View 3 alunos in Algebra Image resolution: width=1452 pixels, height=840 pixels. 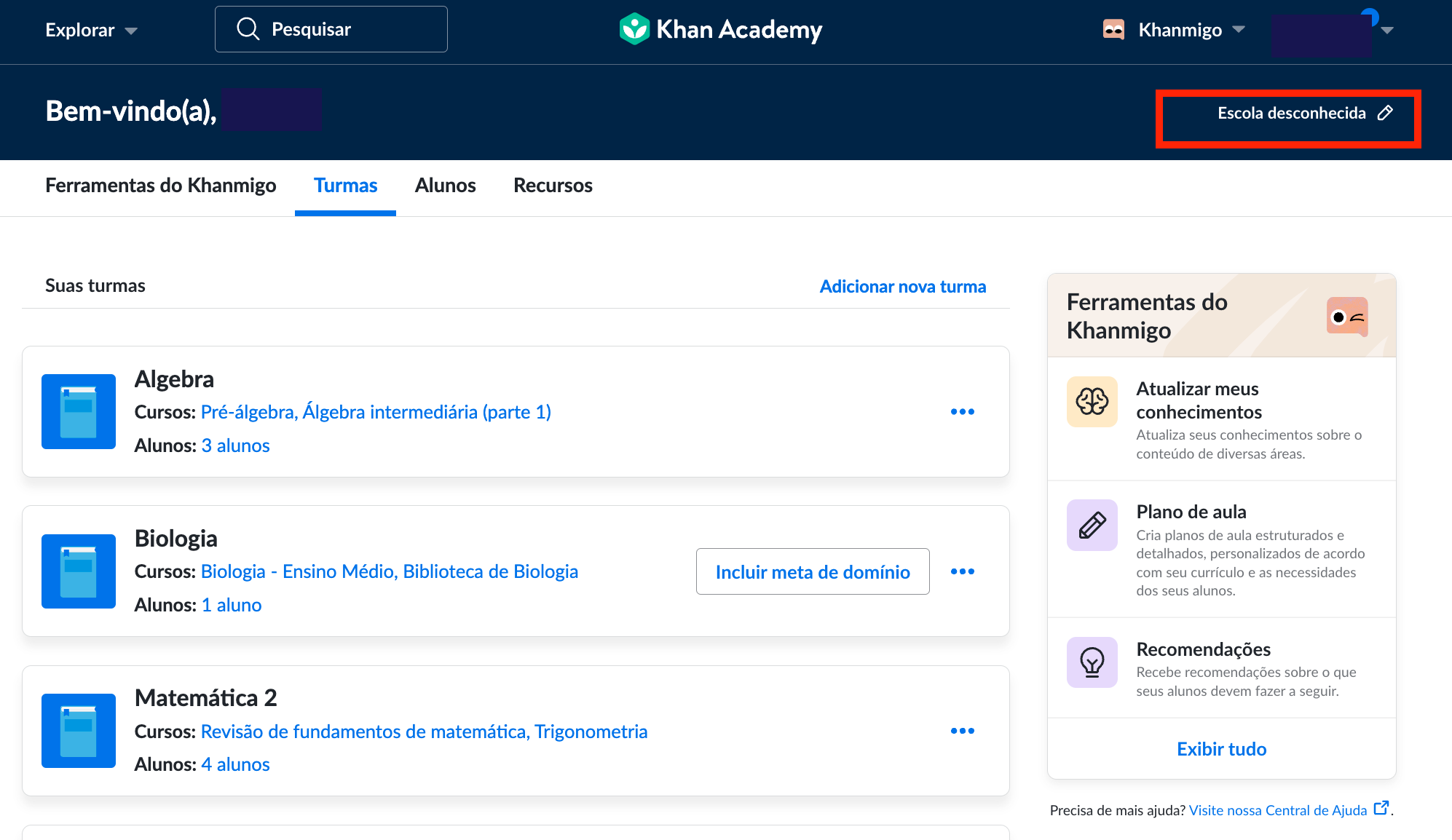click(235, 445)
